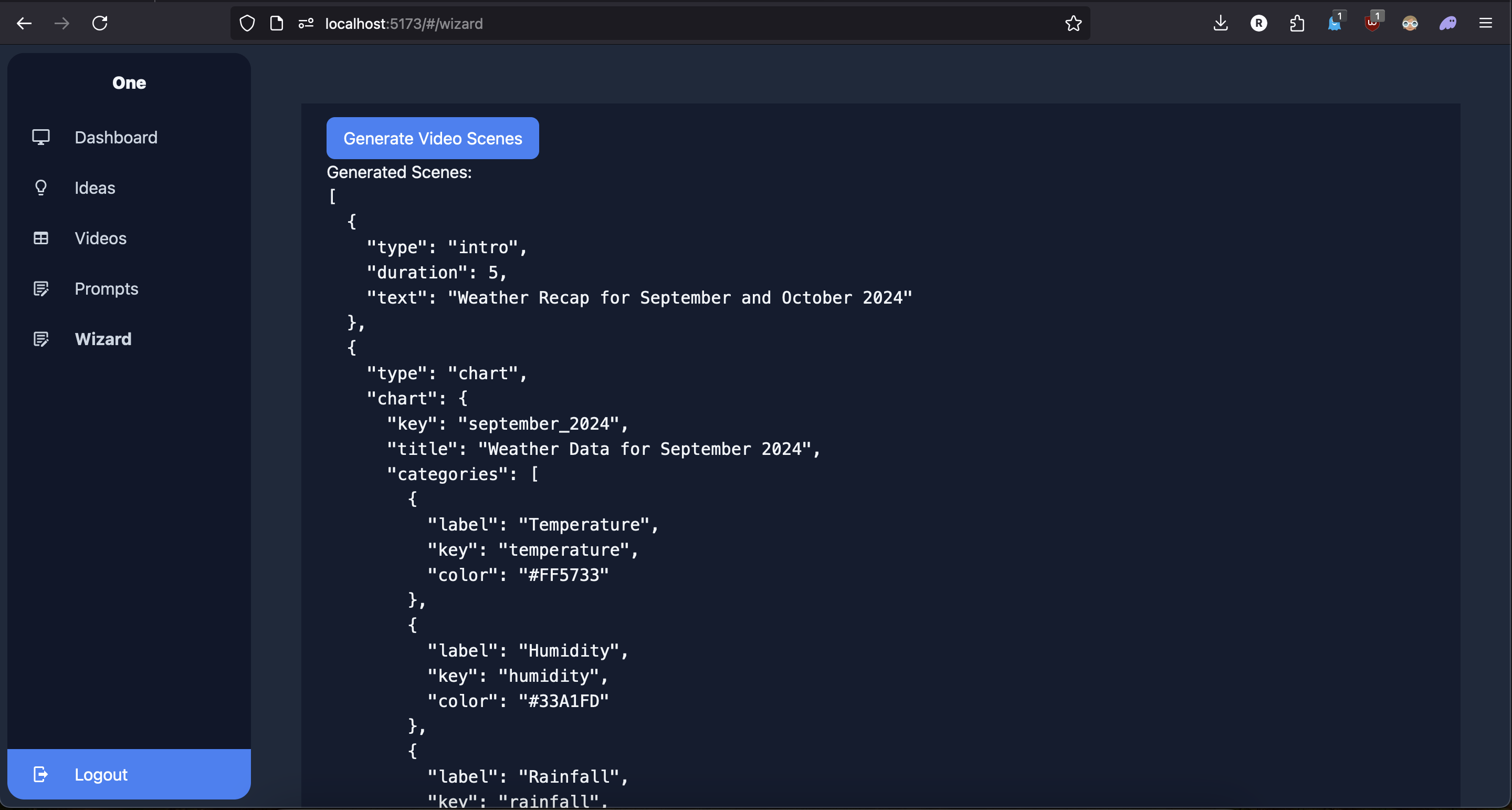Bookmark this page with star icon
This screenshot has width=1512, height=810.
tap(1073, 24)
